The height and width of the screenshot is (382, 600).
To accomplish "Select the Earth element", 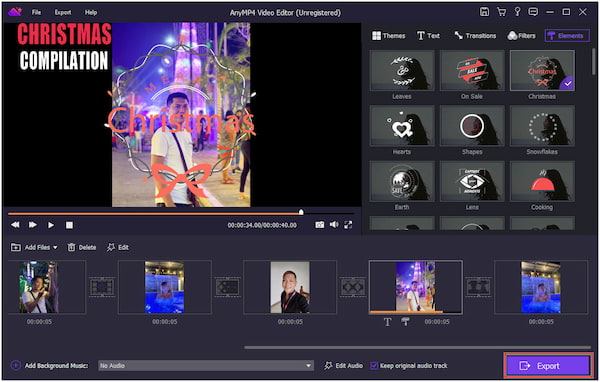I will pyautogui.click(x=402, y=181).
